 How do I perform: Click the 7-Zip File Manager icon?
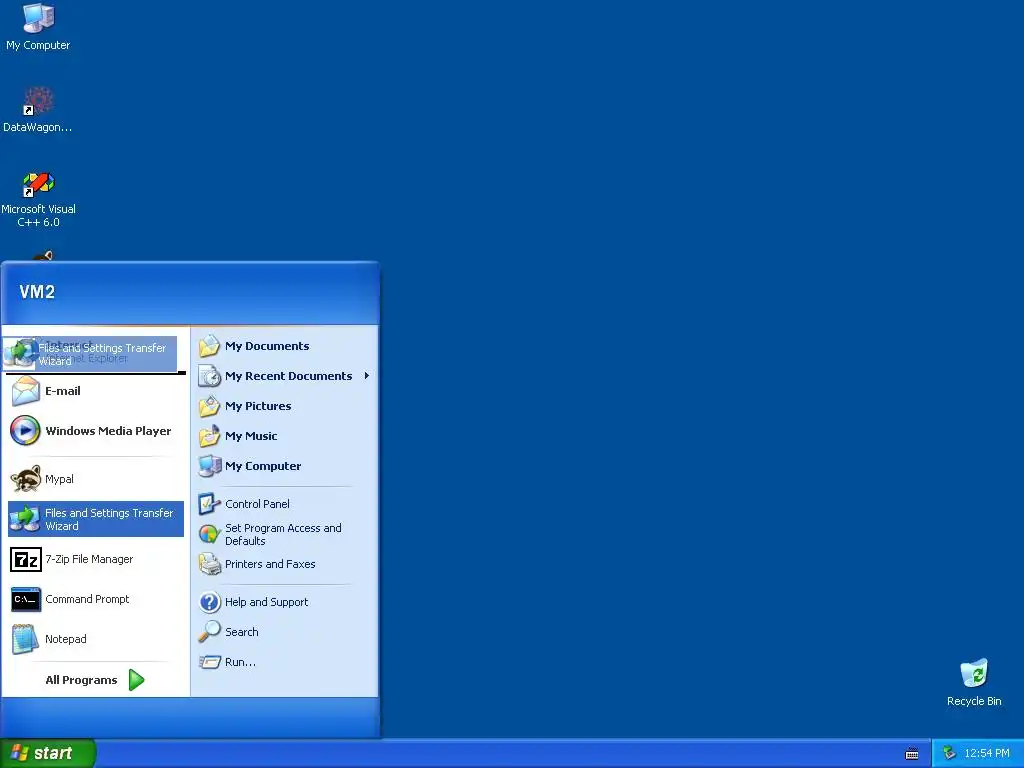point(26,560)
